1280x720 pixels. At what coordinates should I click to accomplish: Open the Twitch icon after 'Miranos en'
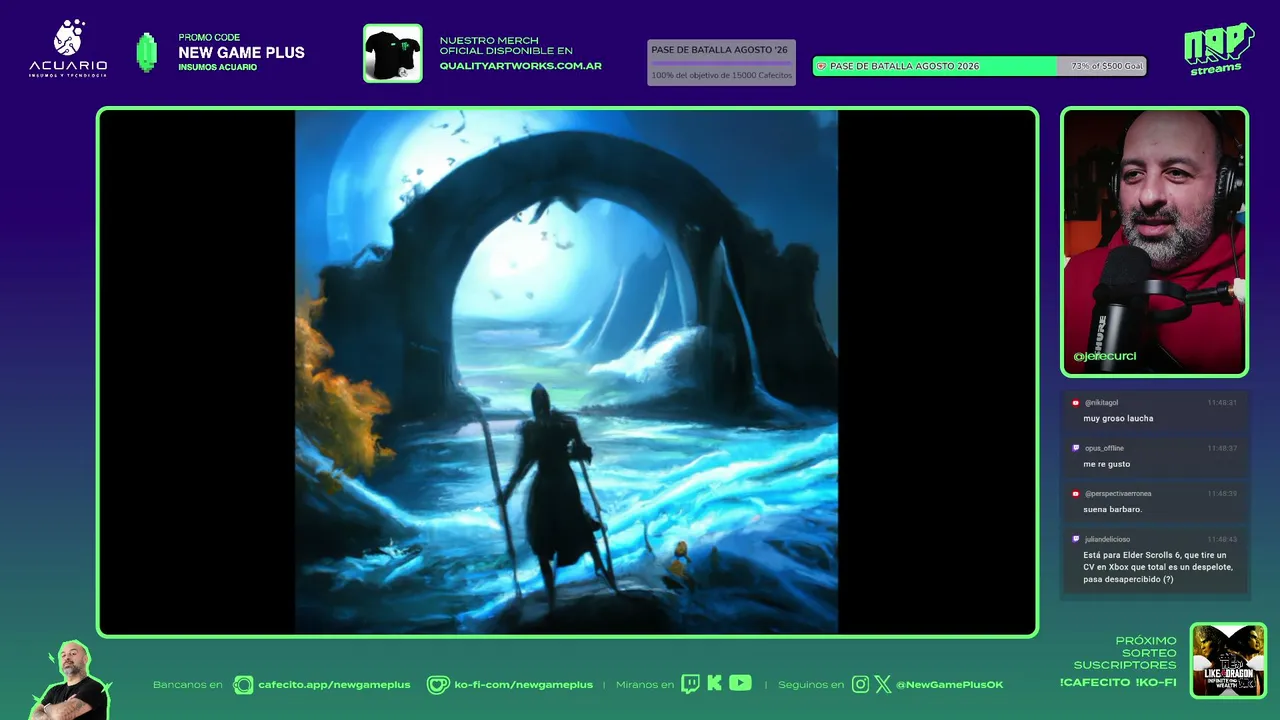[x=690, y=684]
